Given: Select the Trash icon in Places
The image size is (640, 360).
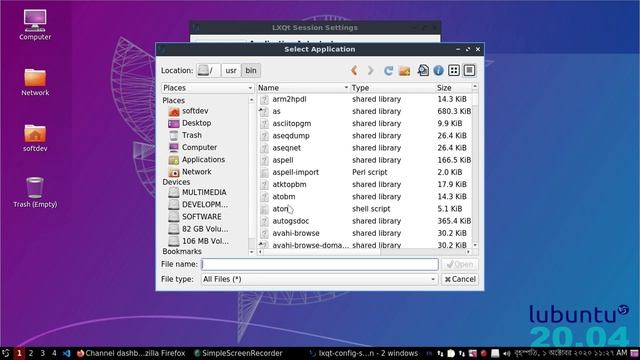Looking at the screenshot, I should tap(174, 135).
